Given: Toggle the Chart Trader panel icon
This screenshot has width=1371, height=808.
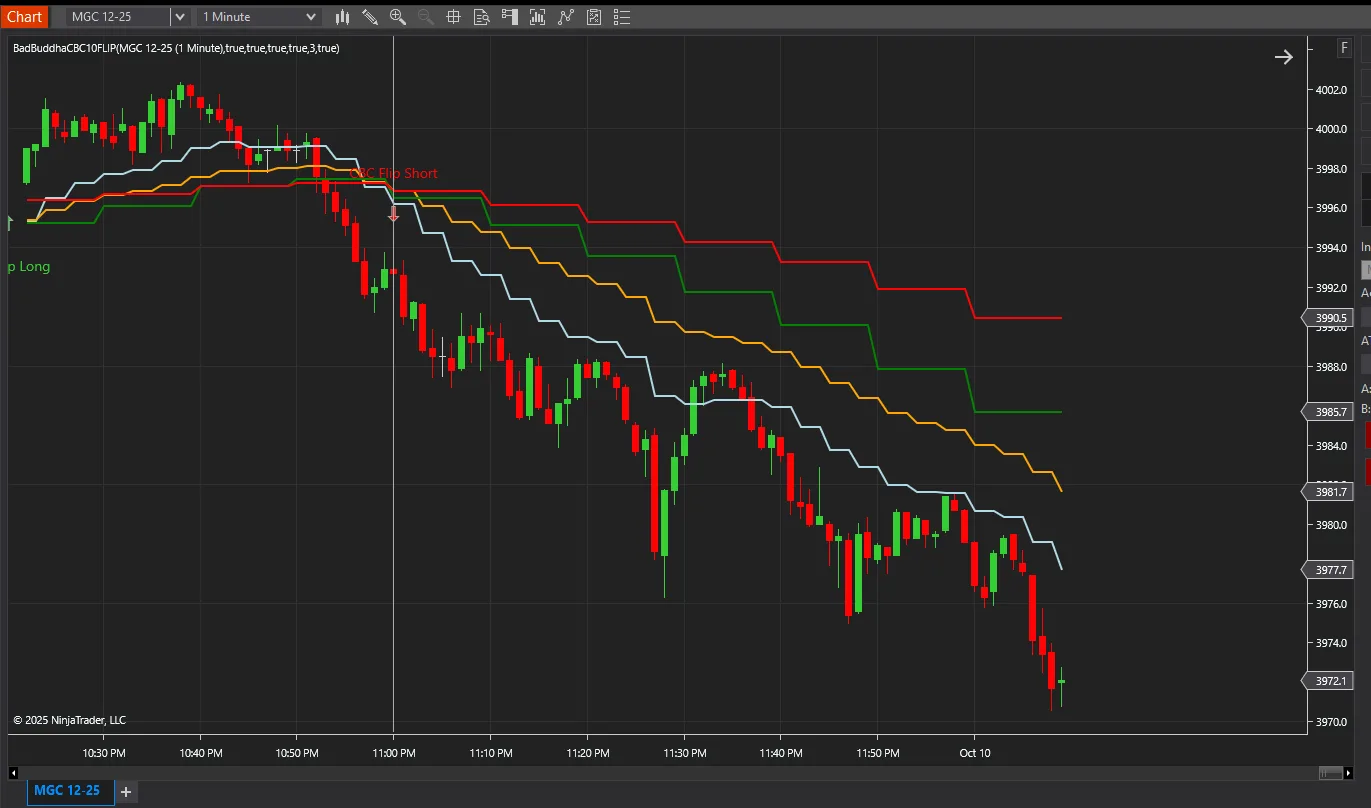Looking at the screenshot, I should click(510, 16).
